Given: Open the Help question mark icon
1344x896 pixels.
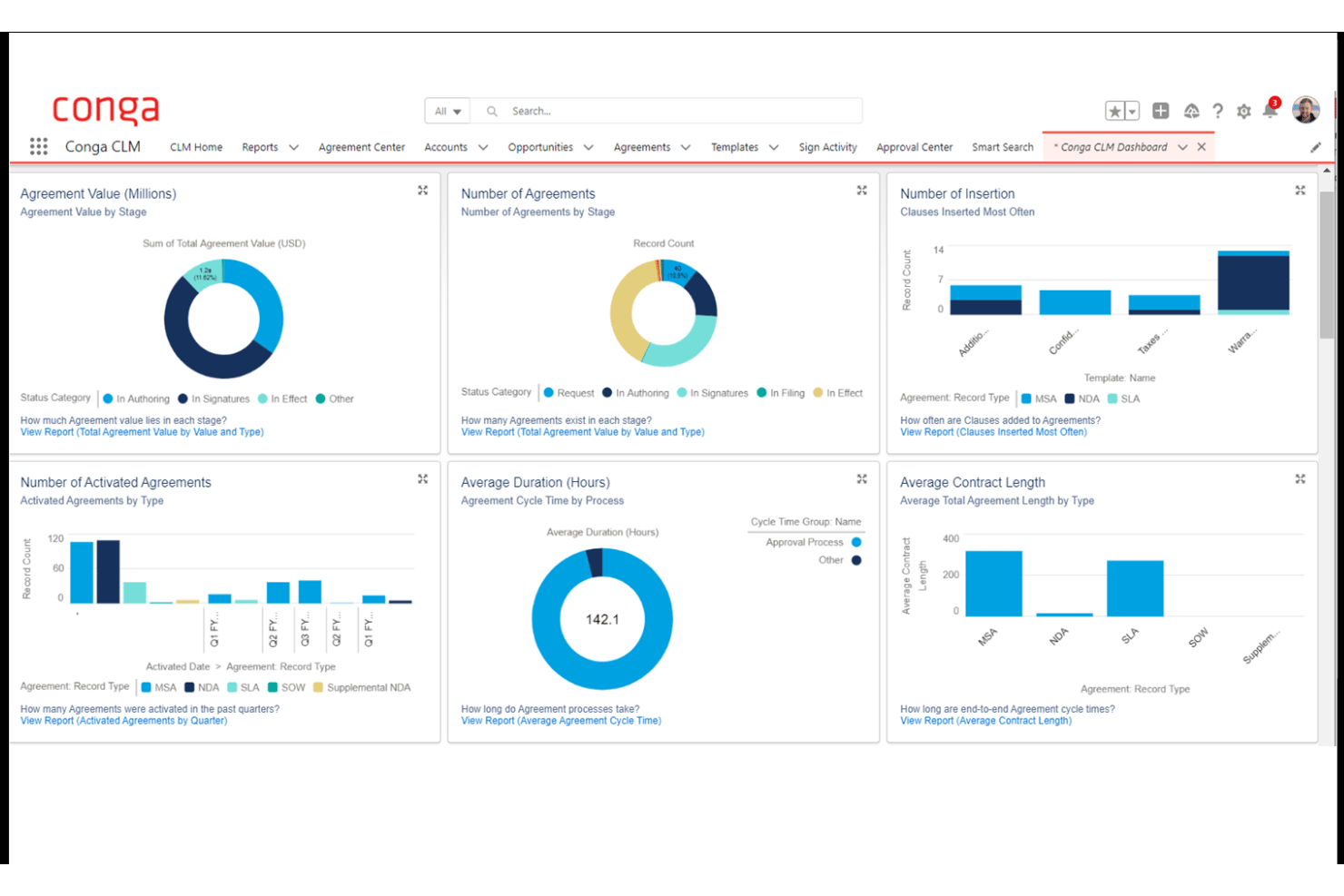Looking at the screenshot, I should click(x=1218, y=111).
